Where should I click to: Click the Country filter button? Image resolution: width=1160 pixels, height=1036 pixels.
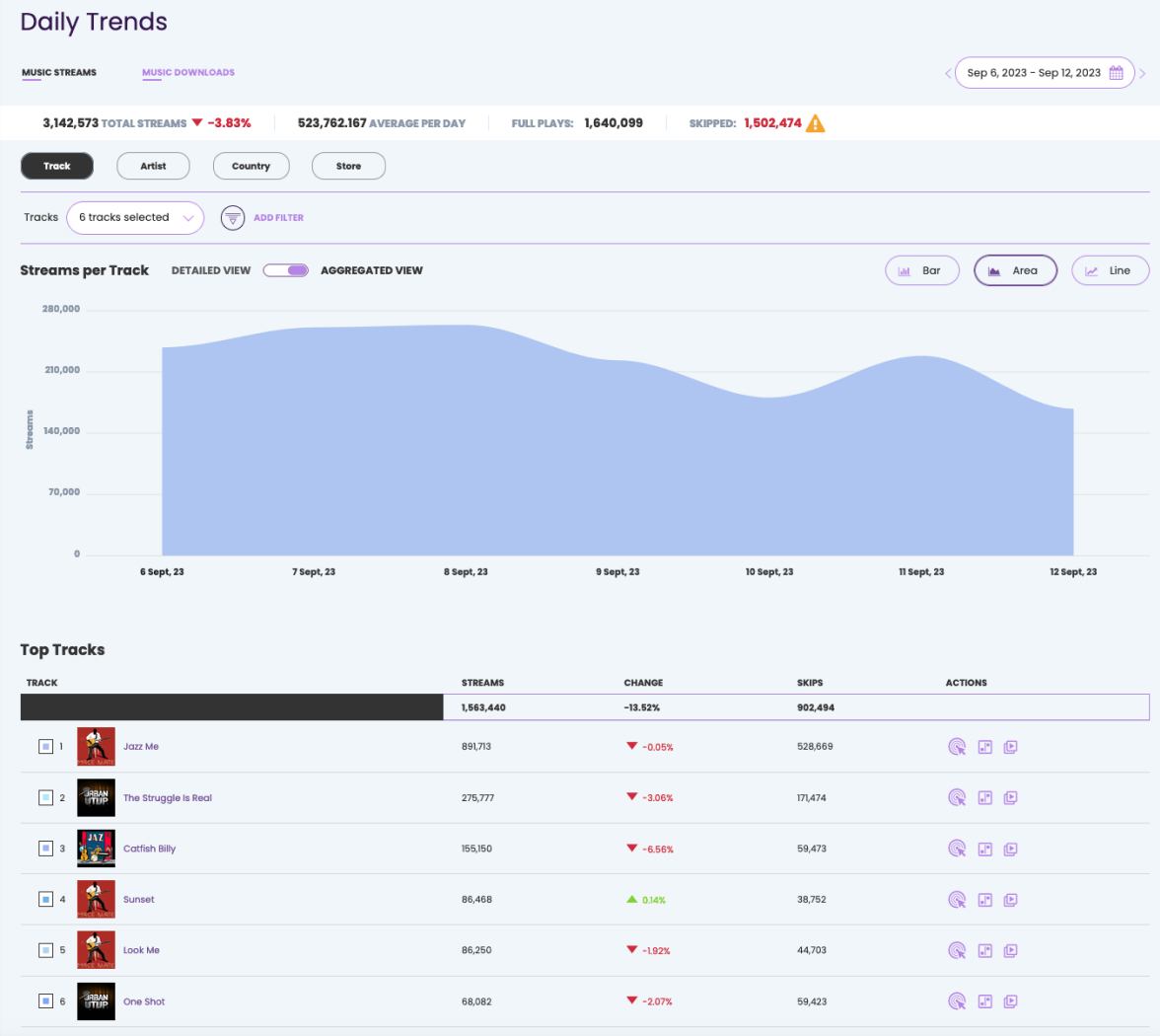(x=251, y=166)
